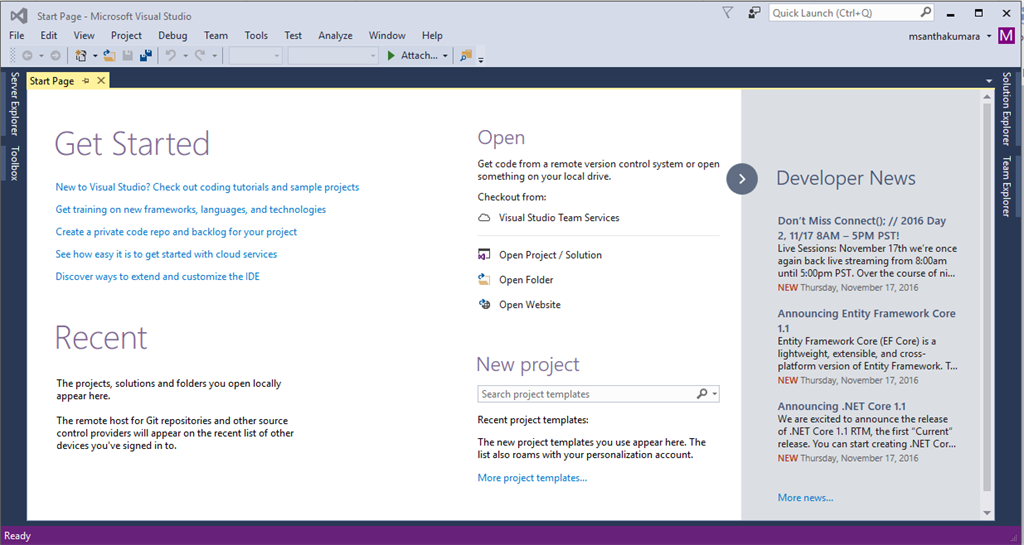
Task: Open the project template search dropdown arrow
Action: click(x=715, y=394)
